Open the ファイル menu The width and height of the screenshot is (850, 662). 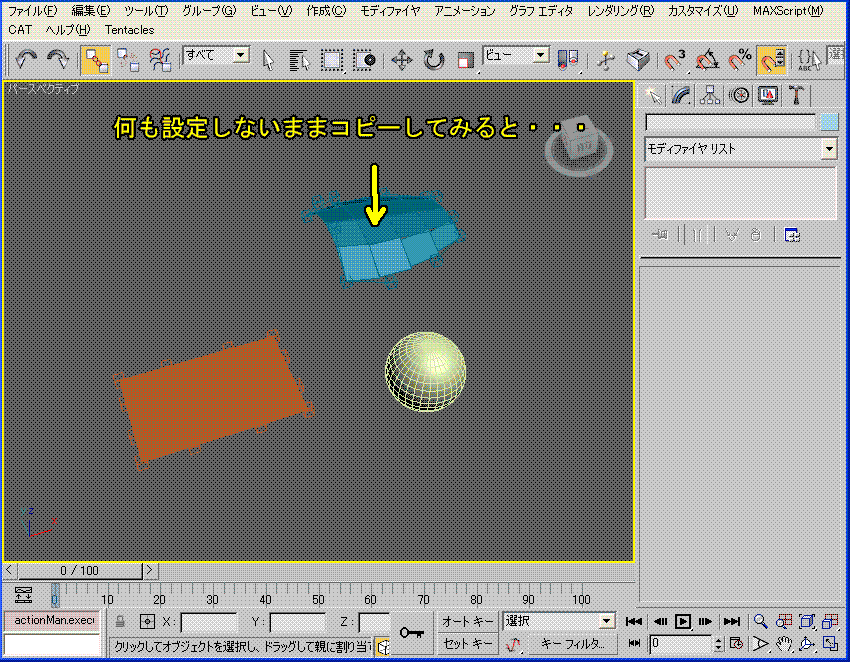(33, 11)
